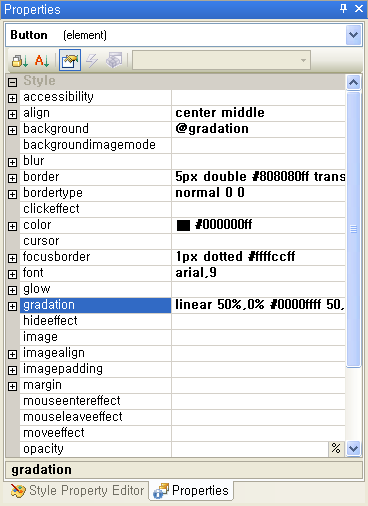368x506 pixels.
Task: Select the backgroundimagemode property row
Action: point(183,145)
